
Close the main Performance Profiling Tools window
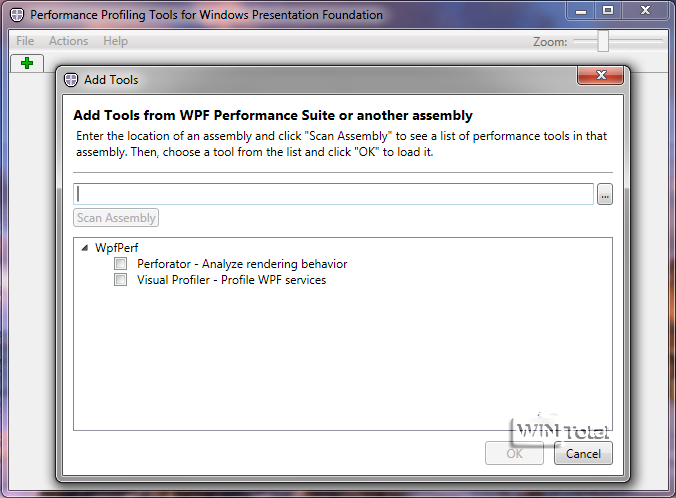coord(645,11)
